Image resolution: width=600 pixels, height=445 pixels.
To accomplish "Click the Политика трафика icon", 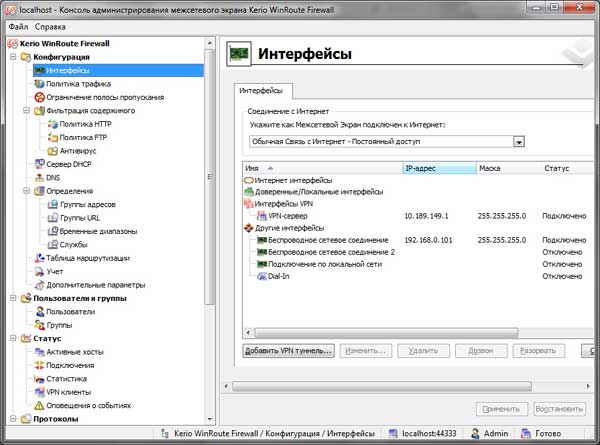I will pyautogui.click(x=39, y=84).
